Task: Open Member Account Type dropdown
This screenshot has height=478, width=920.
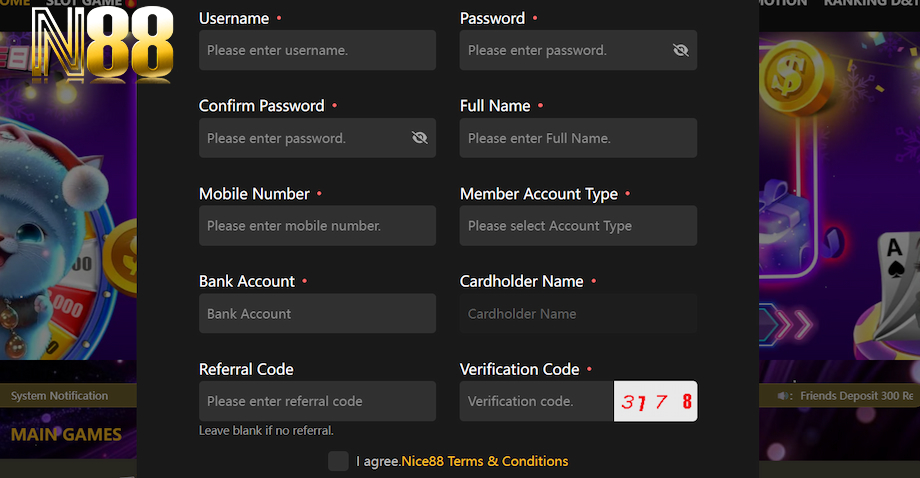Action: coord(578,226)
